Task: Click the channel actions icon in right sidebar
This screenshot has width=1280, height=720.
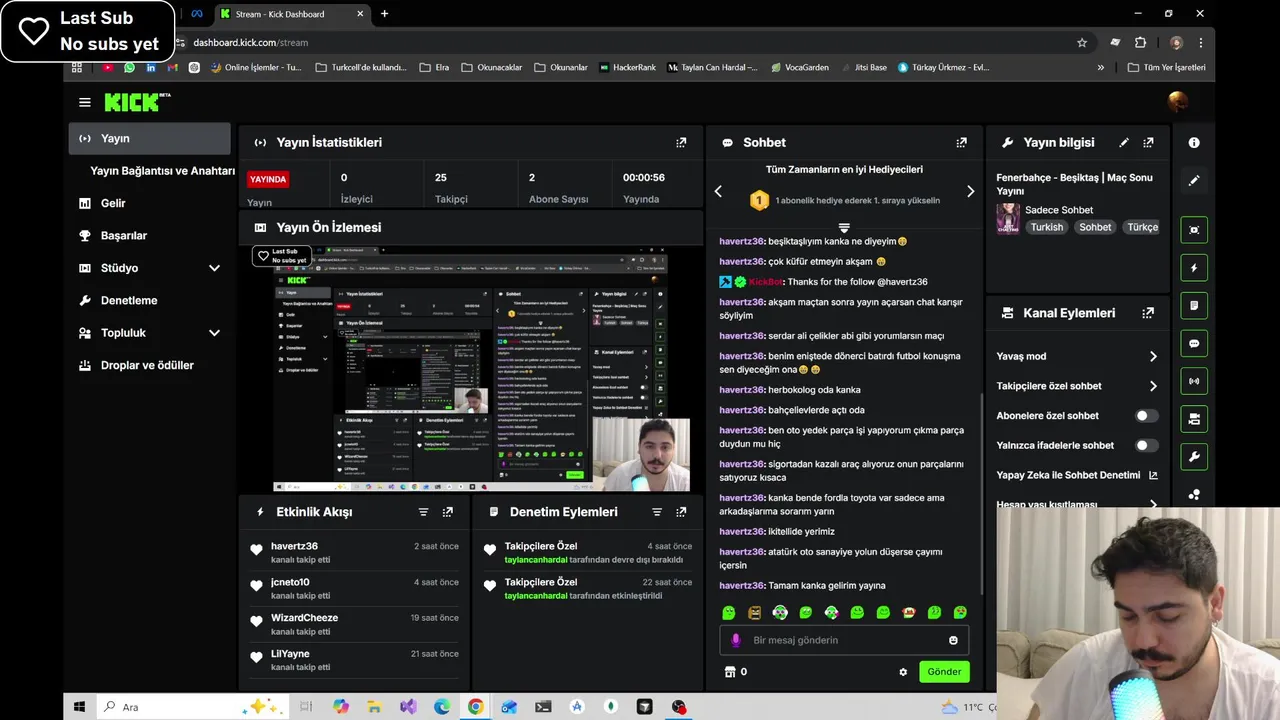Action: (1194, 419)
